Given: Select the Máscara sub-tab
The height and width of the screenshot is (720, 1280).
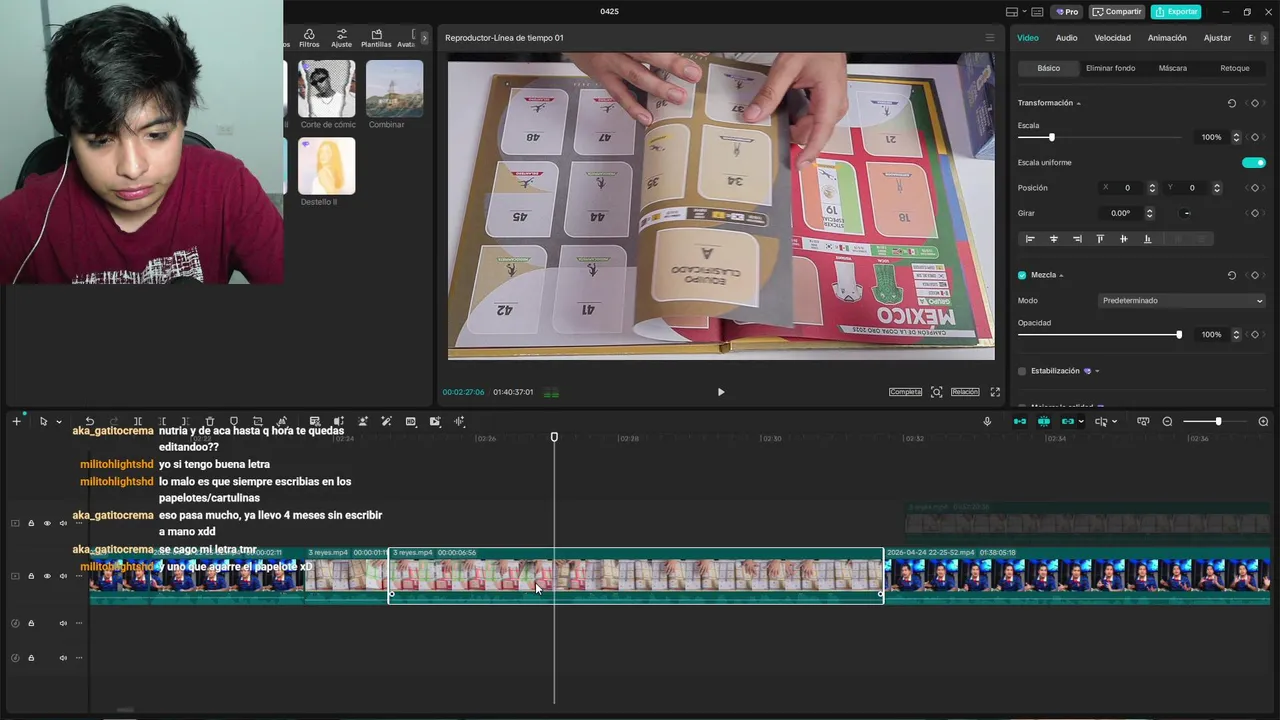Looking at the screenshot, I should (x=1172, y=68).
